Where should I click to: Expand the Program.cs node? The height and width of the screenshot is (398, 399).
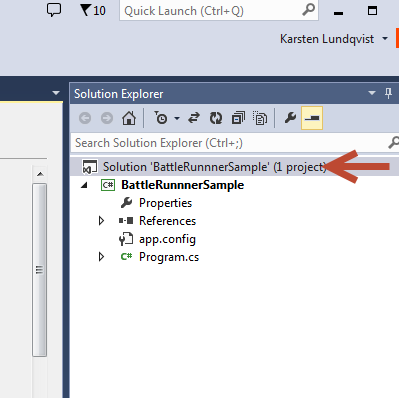(x=101, y=257)
